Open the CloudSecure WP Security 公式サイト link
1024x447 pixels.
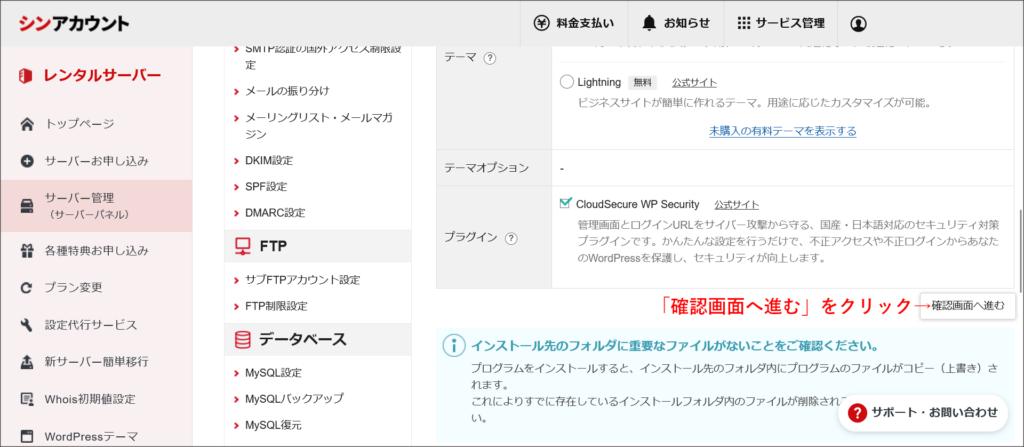pos(737,205)
